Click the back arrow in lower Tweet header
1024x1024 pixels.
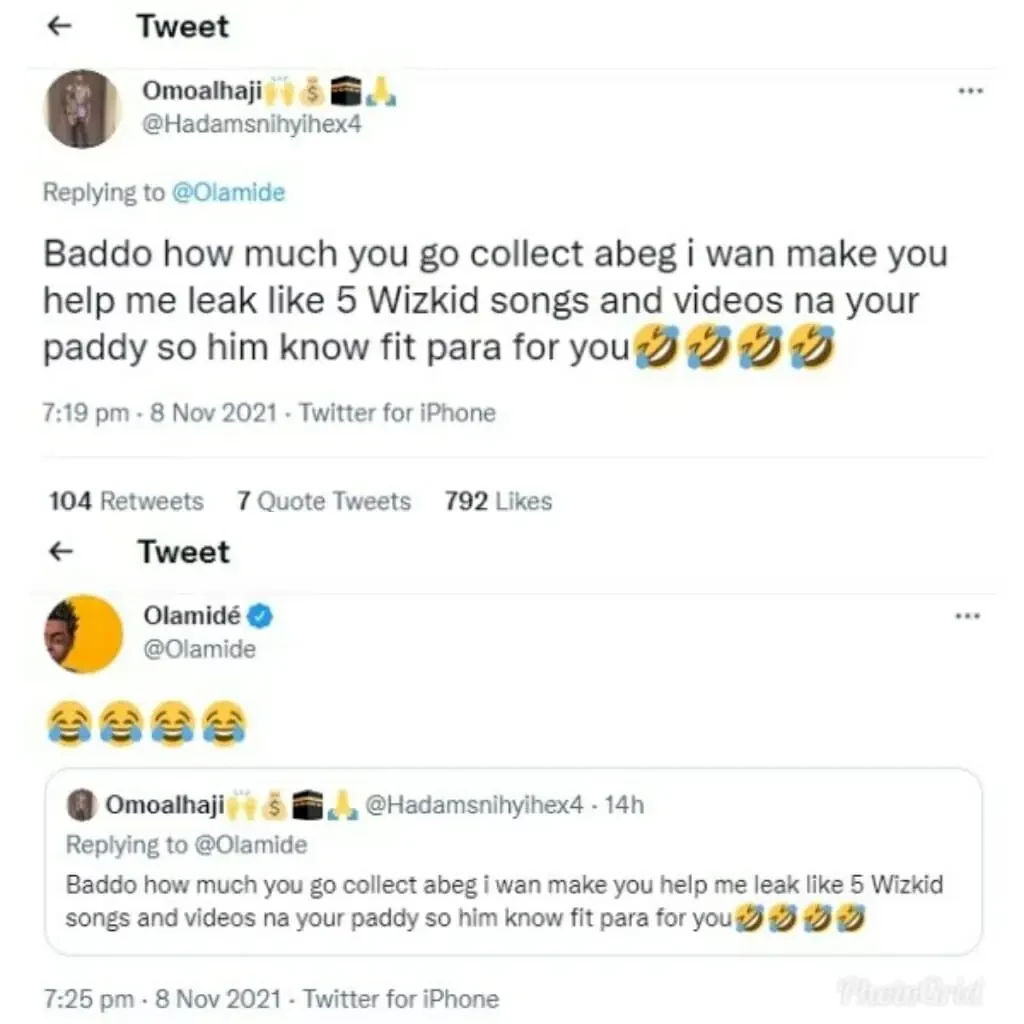[x=61, y=551]
